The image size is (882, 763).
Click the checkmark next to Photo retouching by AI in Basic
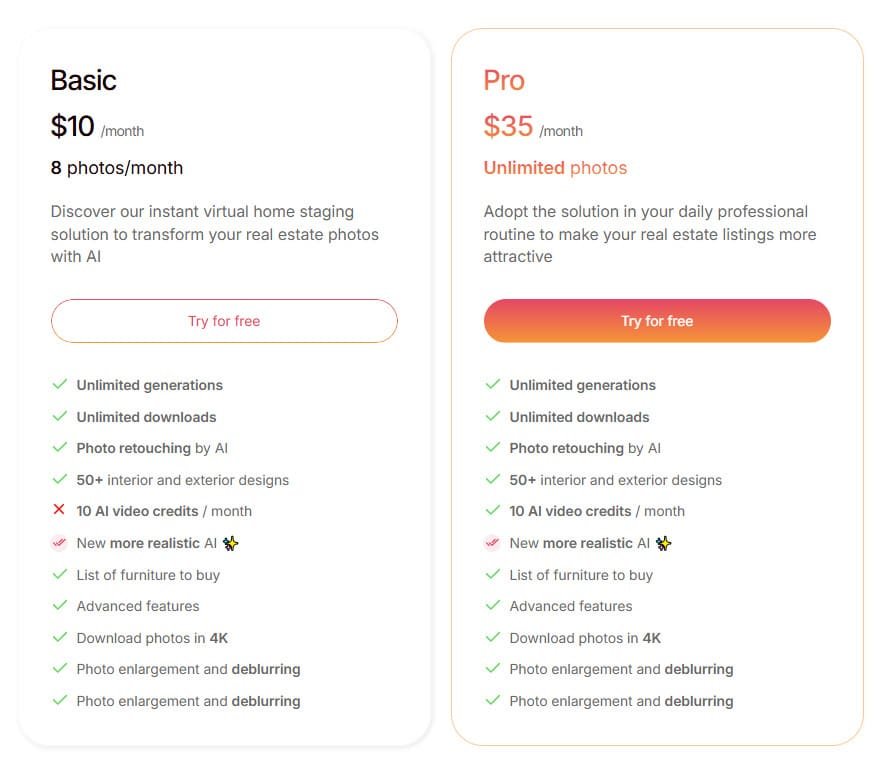pyautogui.click(x=60, y=448)
